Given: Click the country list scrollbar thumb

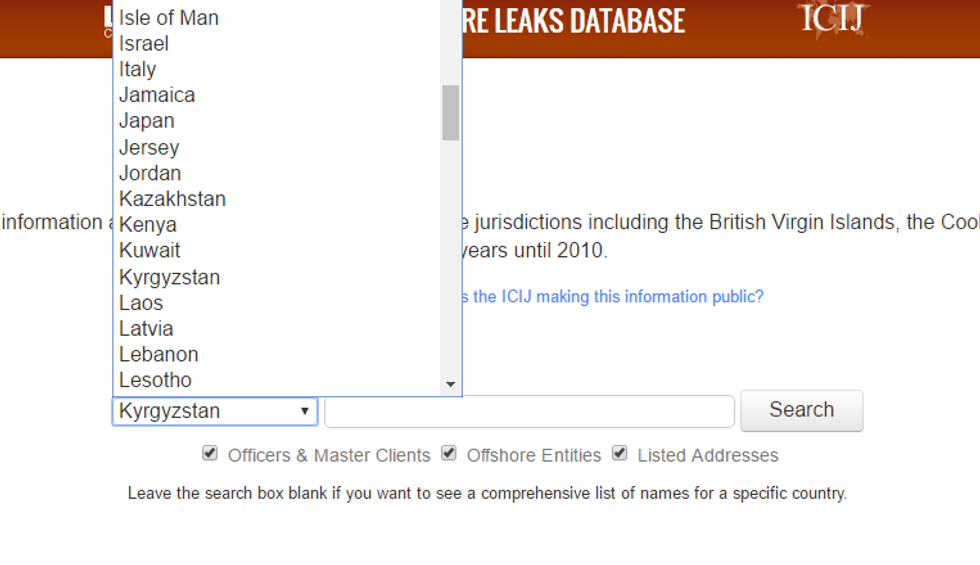Looking at the screenshot, I should tap(450, 112).
